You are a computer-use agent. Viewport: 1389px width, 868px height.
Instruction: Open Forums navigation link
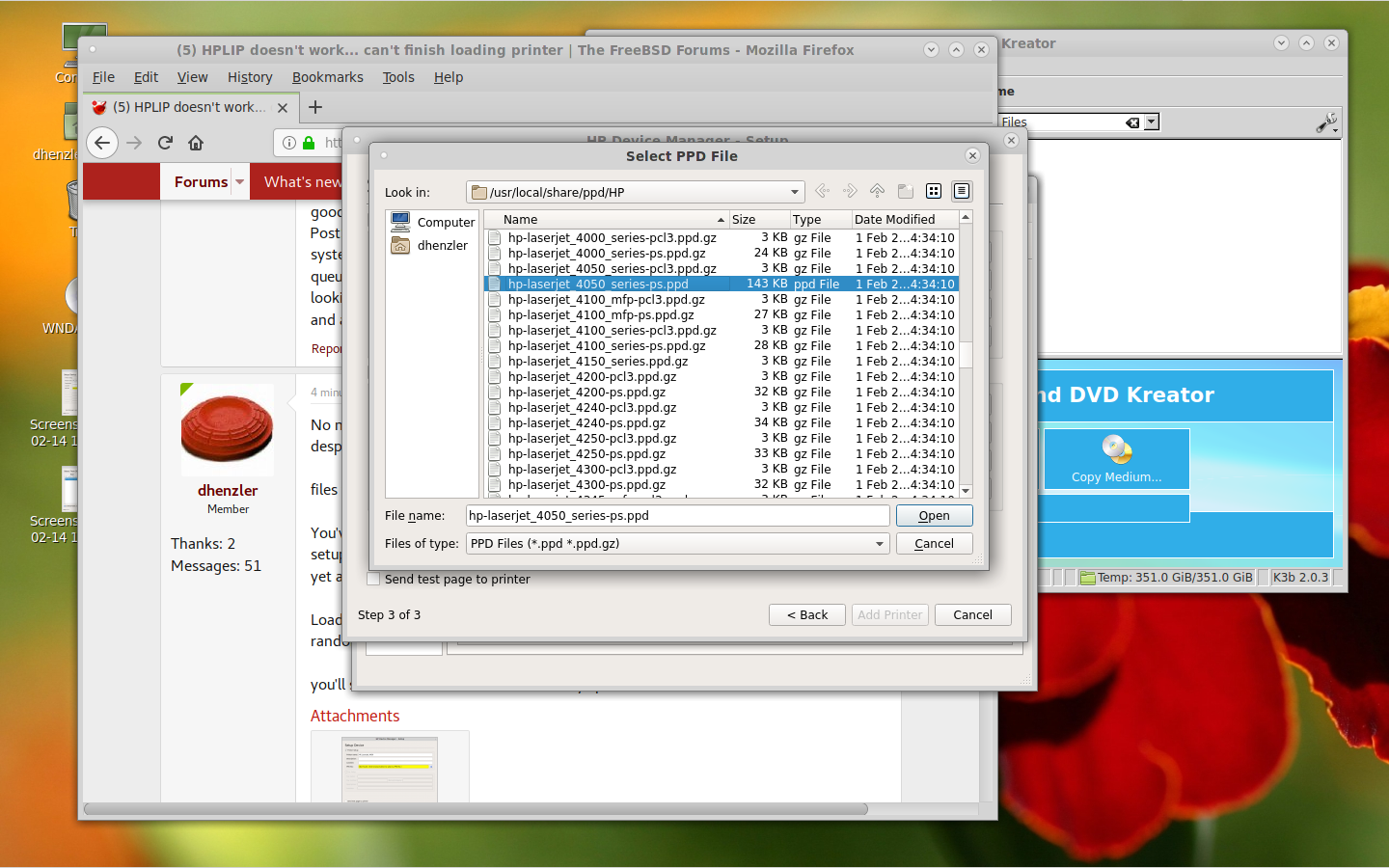click(201, 181)
